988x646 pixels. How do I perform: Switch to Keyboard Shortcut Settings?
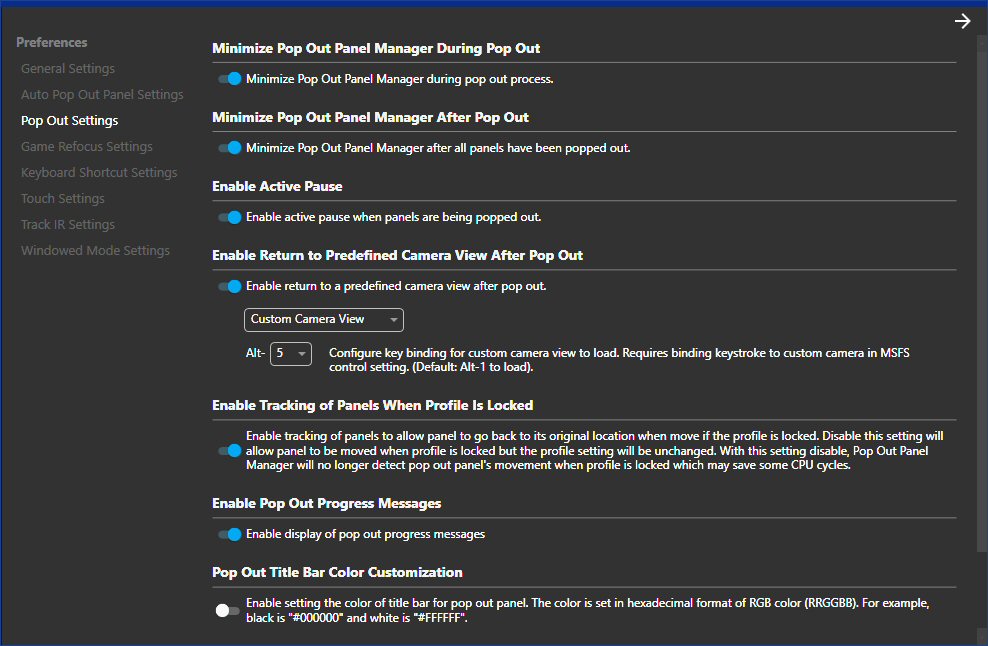pyautogui.click(x=99, y=173)
